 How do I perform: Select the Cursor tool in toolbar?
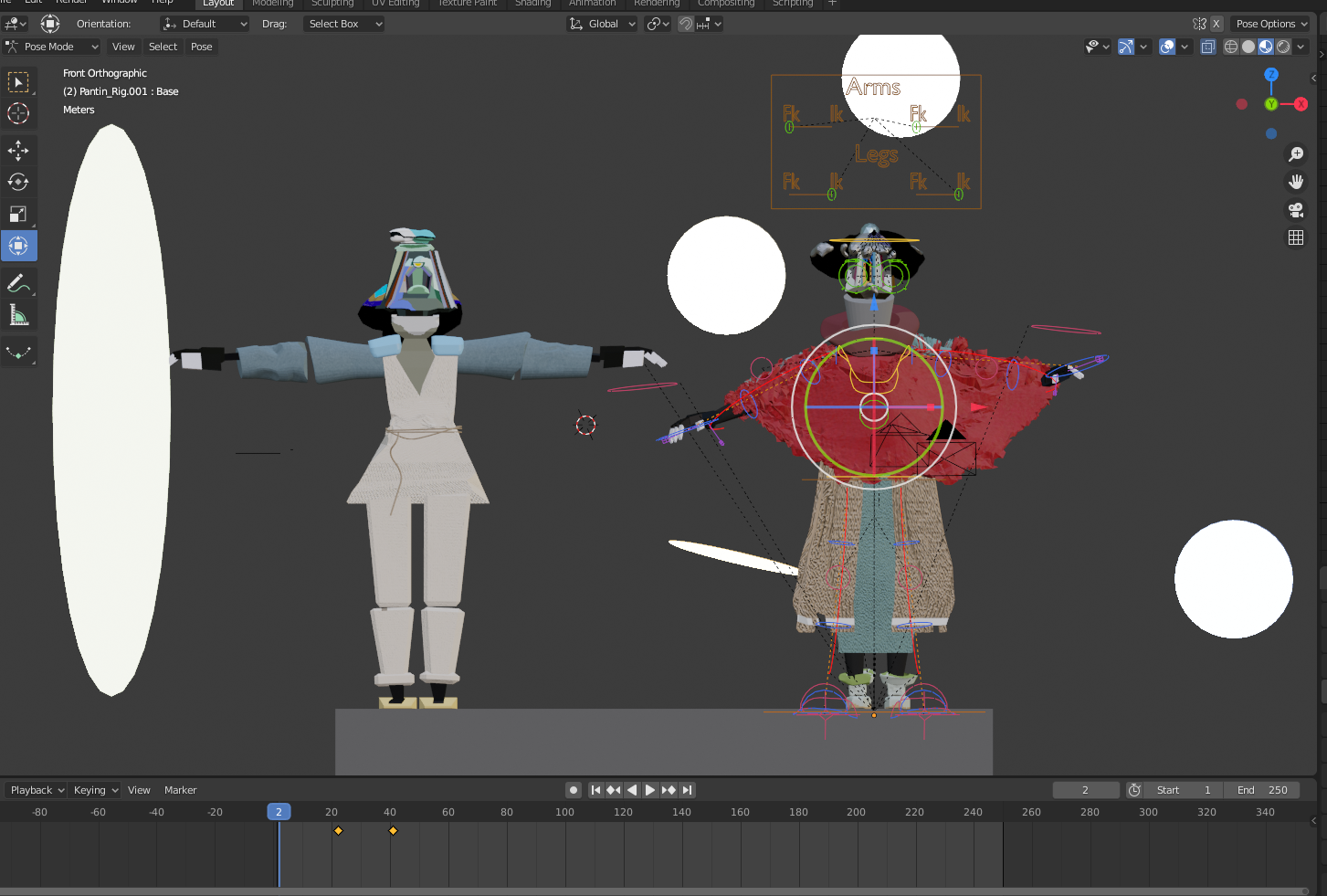18,113
